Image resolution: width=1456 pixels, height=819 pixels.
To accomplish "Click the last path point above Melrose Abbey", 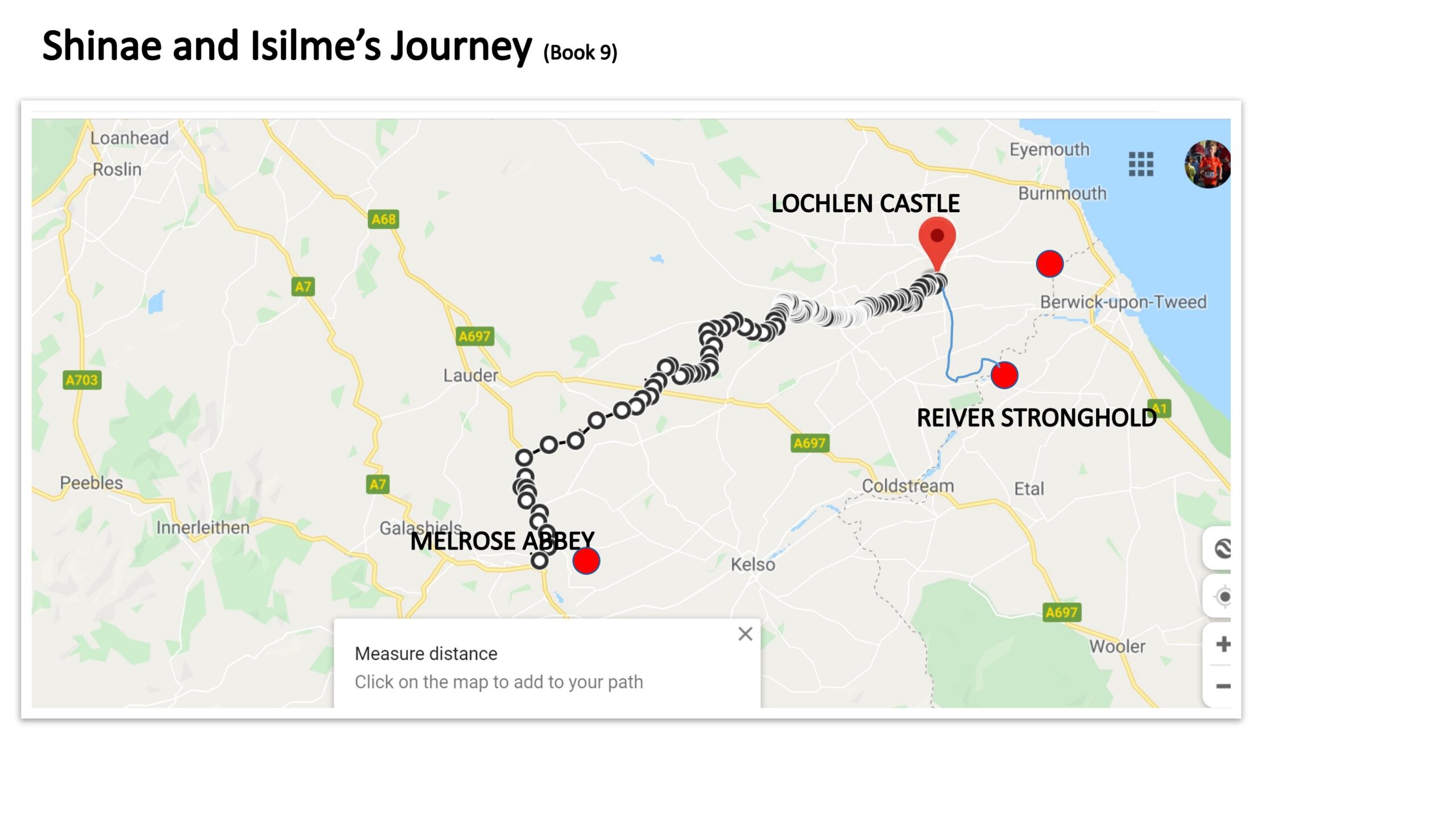I will click(539, 561).
